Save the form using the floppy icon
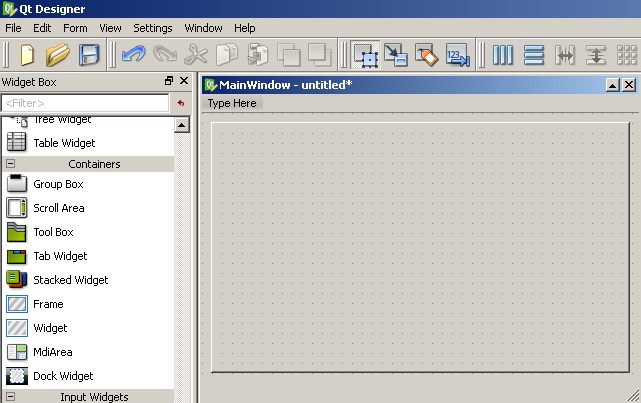Screen dimensions: 641x403 89,55
